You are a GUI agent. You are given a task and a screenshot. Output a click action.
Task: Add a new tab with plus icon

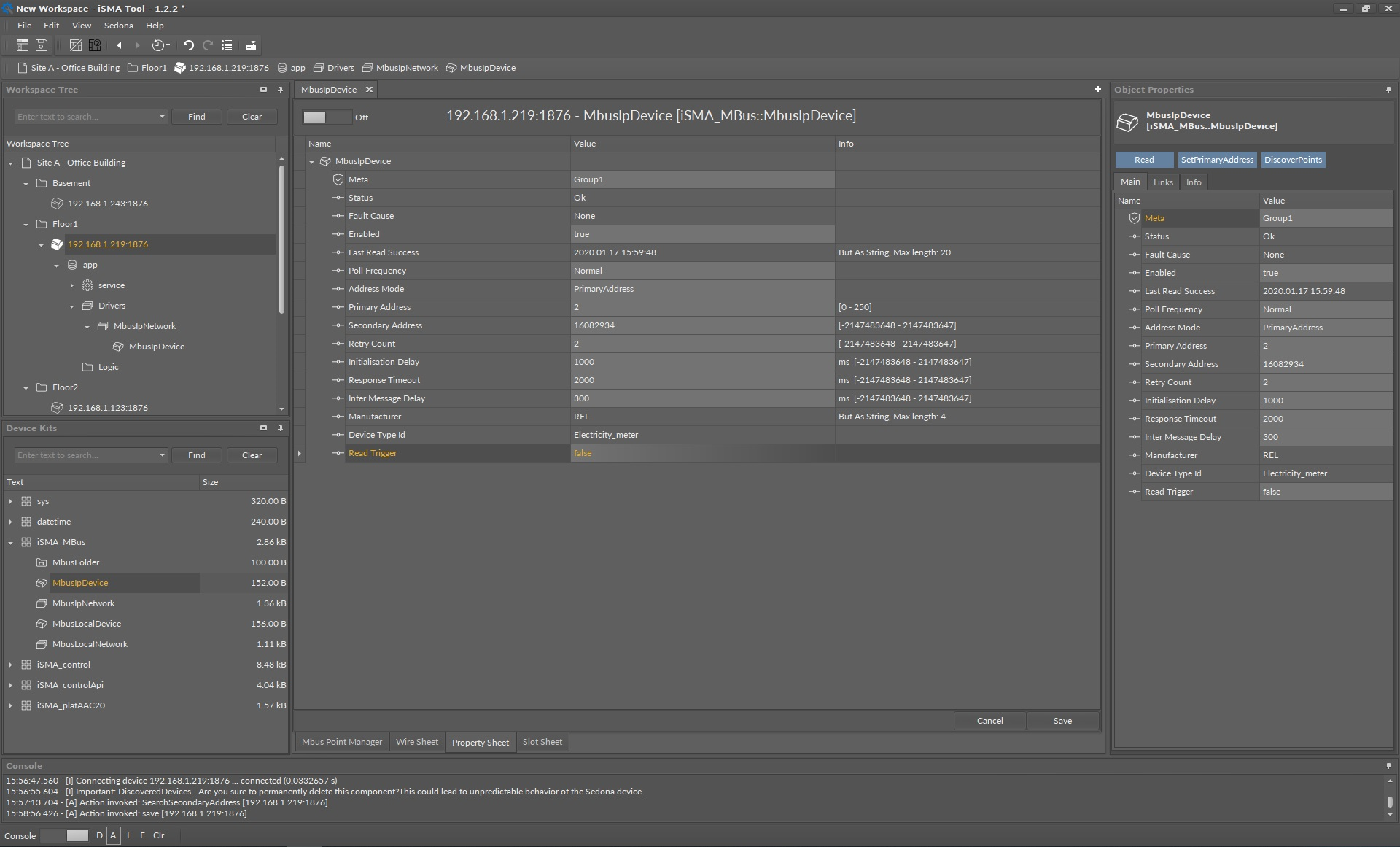coord(1097,89)
